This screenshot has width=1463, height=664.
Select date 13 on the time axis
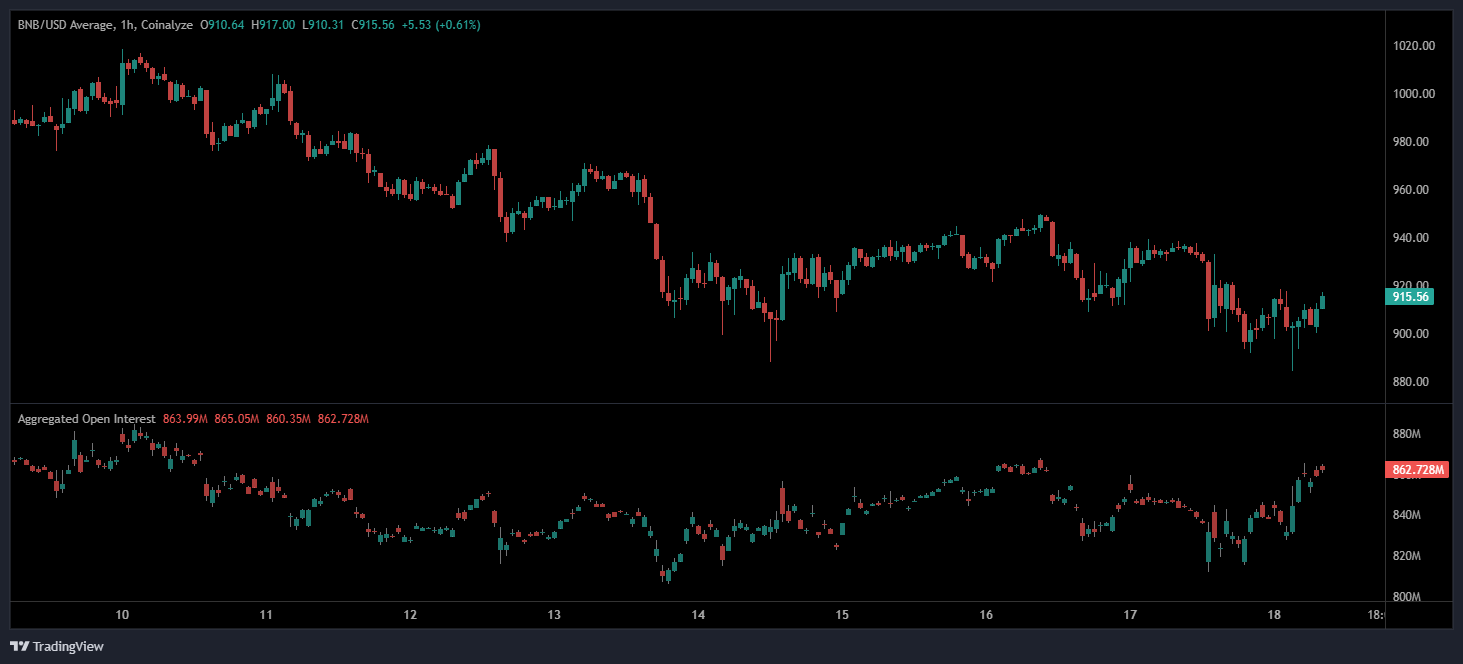[x=554, y=614]
